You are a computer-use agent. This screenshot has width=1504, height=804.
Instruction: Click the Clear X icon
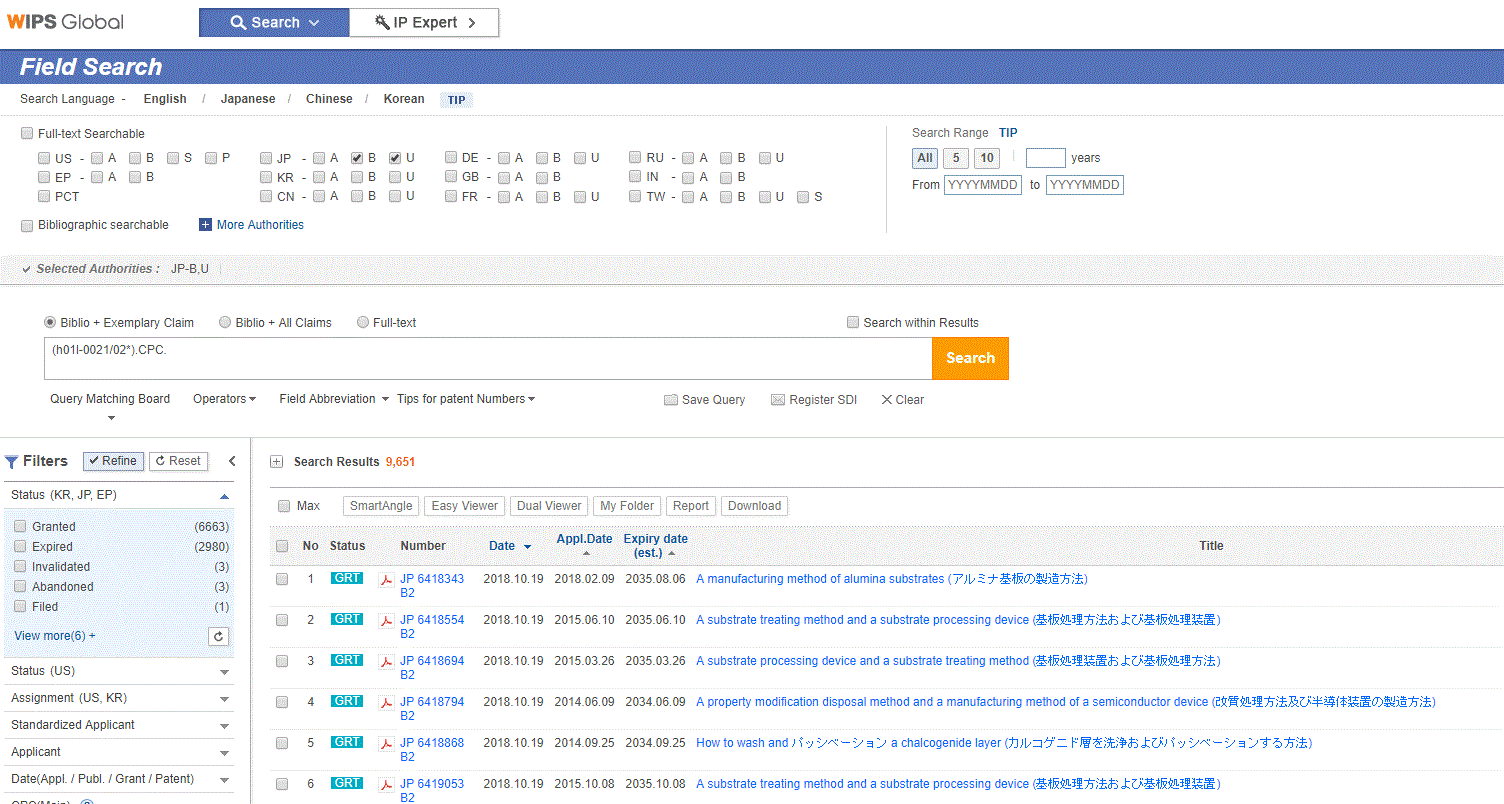tap(886, 400)
